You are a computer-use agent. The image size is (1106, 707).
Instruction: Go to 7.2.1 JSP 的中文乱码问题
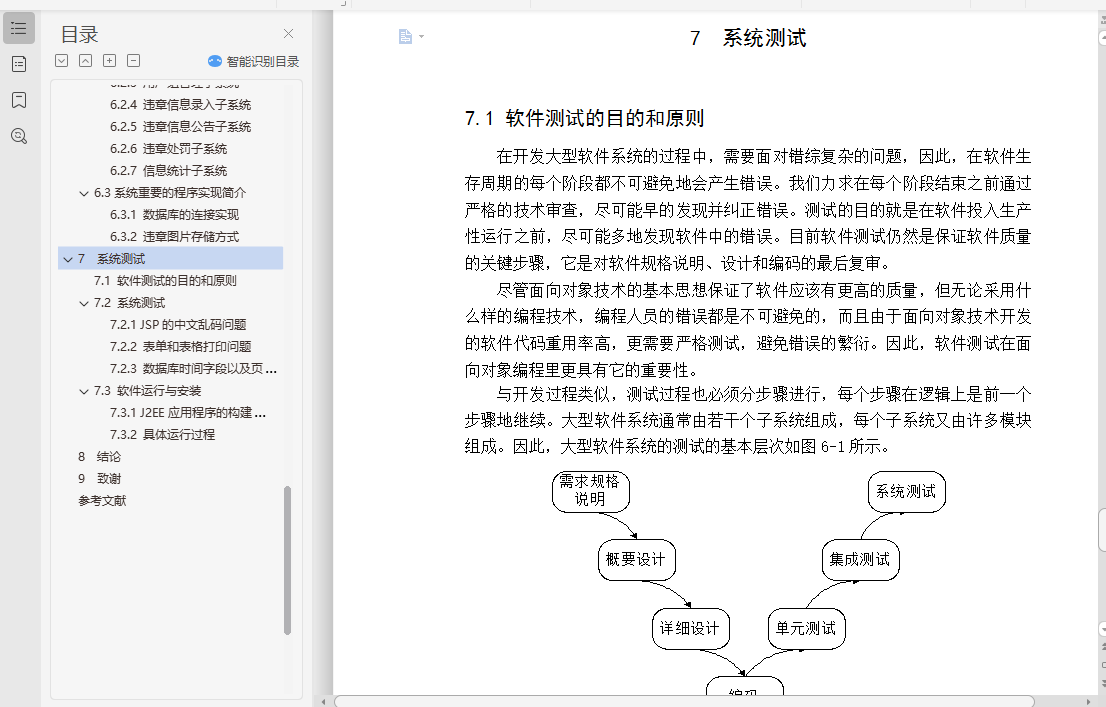coord(178,325)
